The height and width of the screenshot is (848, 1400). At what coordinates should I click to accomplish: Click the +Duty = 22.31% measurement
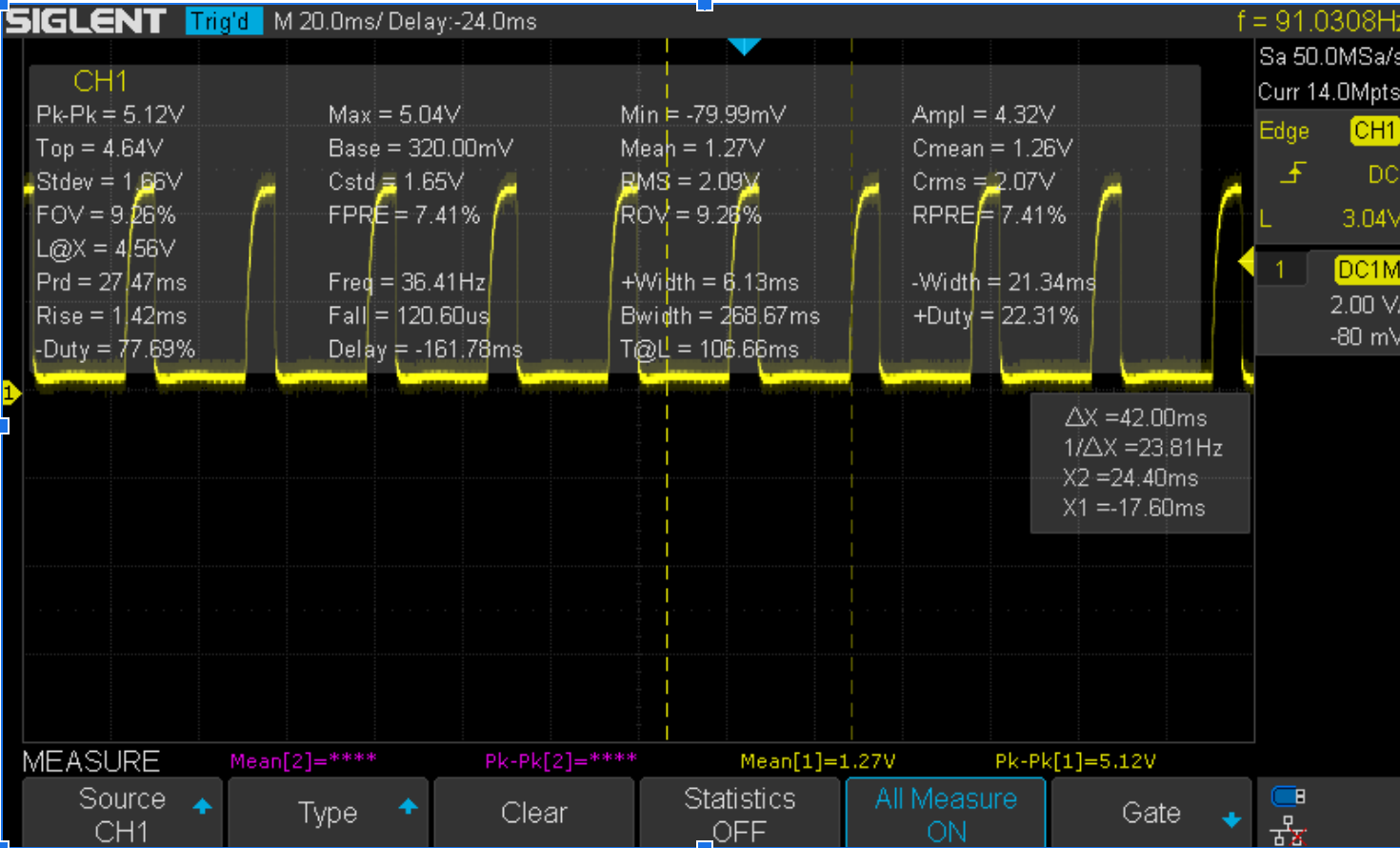(x=995, y=315)
